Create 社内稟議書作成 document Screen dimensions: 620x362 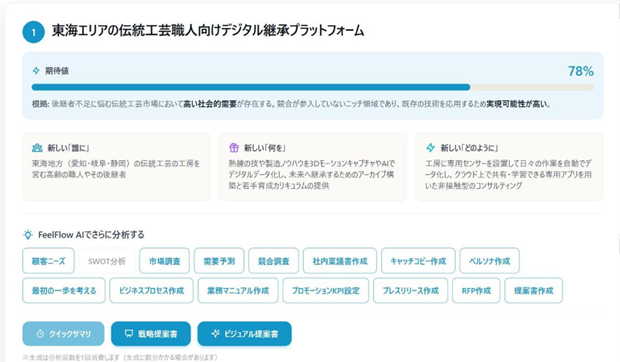coord(340,261)
